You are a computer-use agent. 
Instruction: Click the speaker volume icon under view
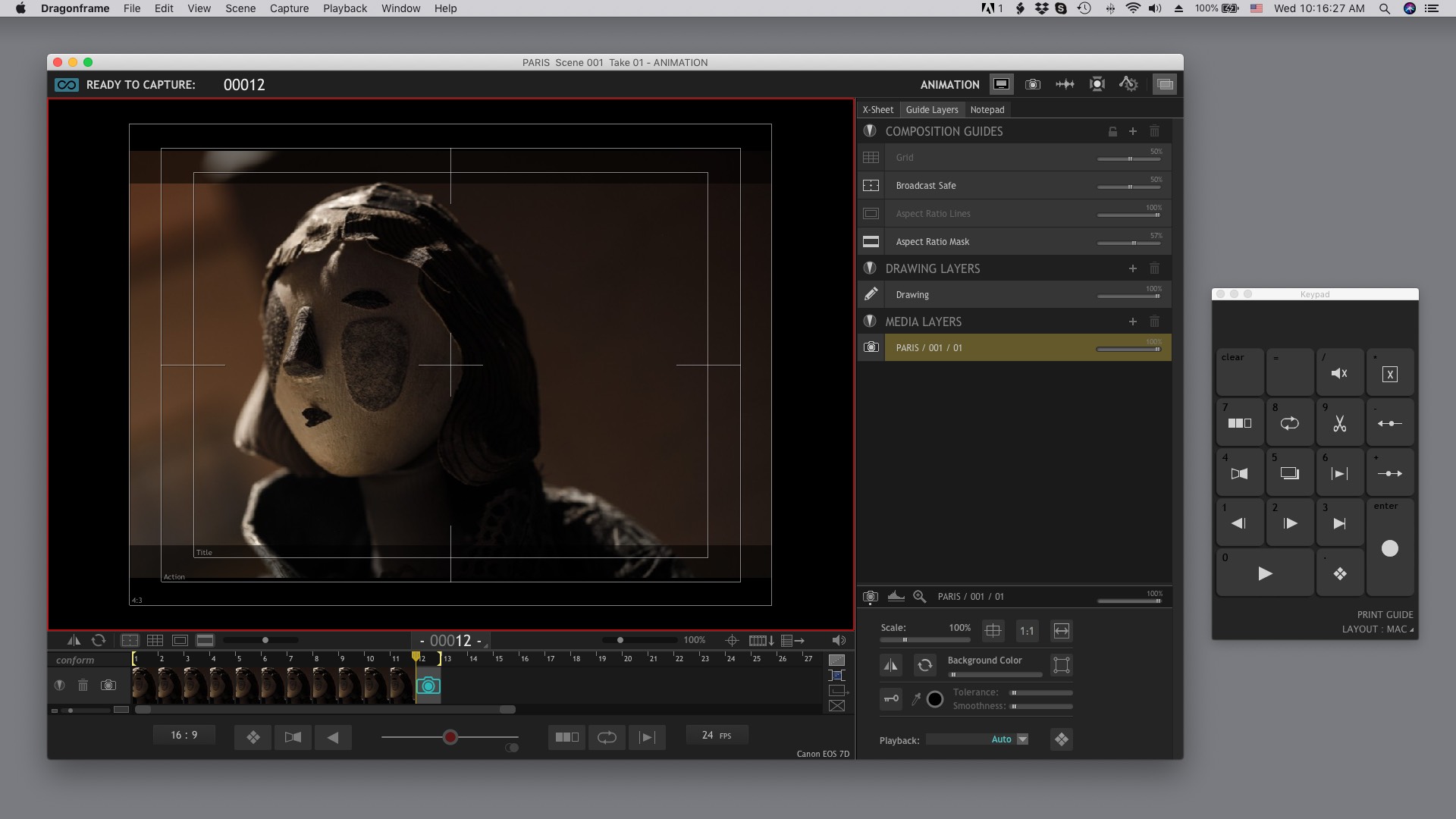[x=838, y=640]
